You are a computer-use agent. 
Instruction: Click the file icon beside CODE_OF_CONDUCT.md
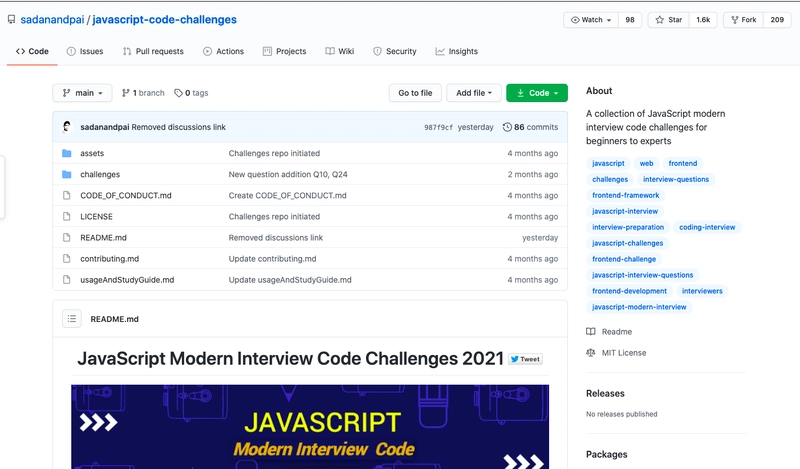(66, 195)
